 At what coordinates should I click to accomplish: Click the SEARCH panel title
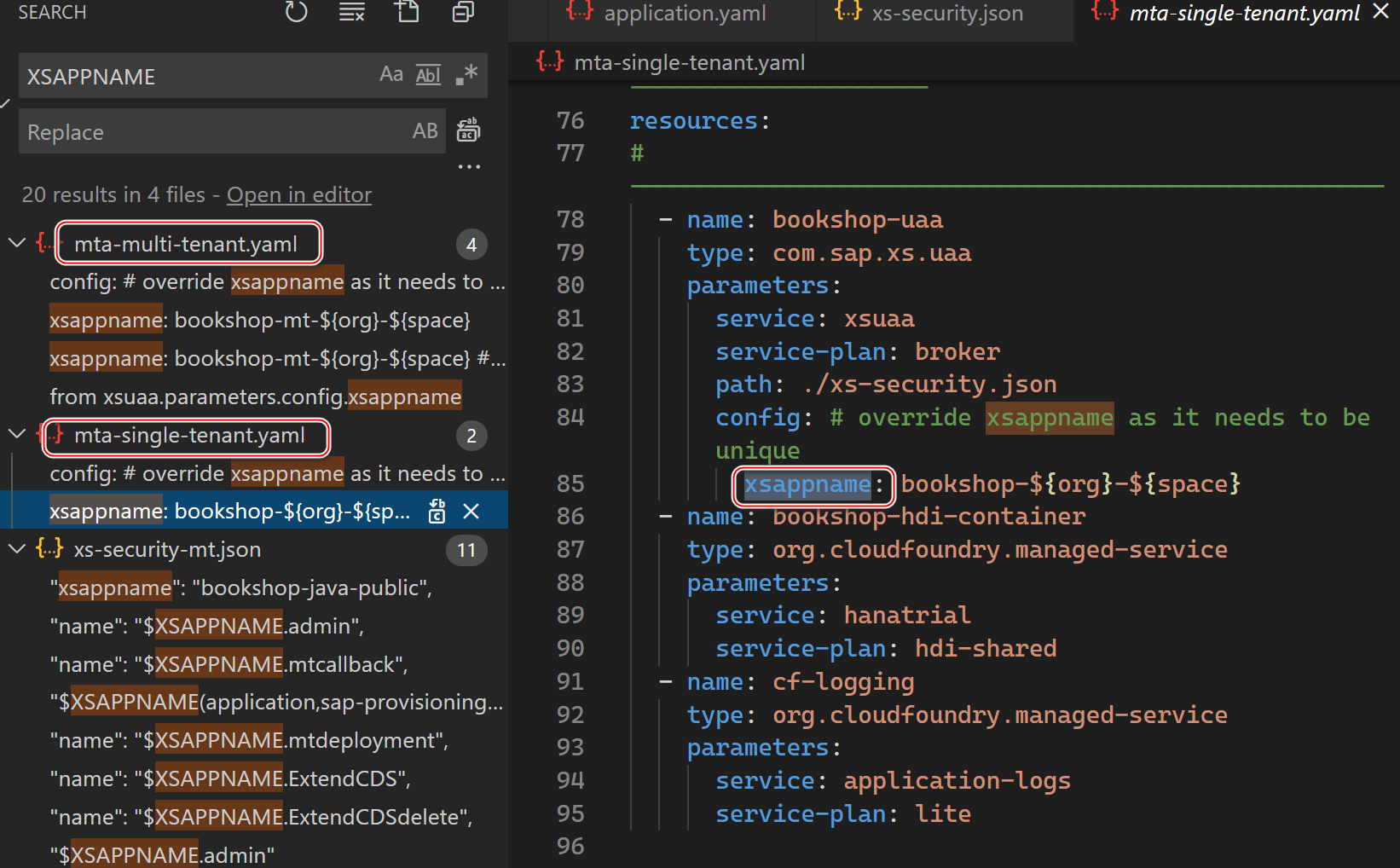[52, 12]
